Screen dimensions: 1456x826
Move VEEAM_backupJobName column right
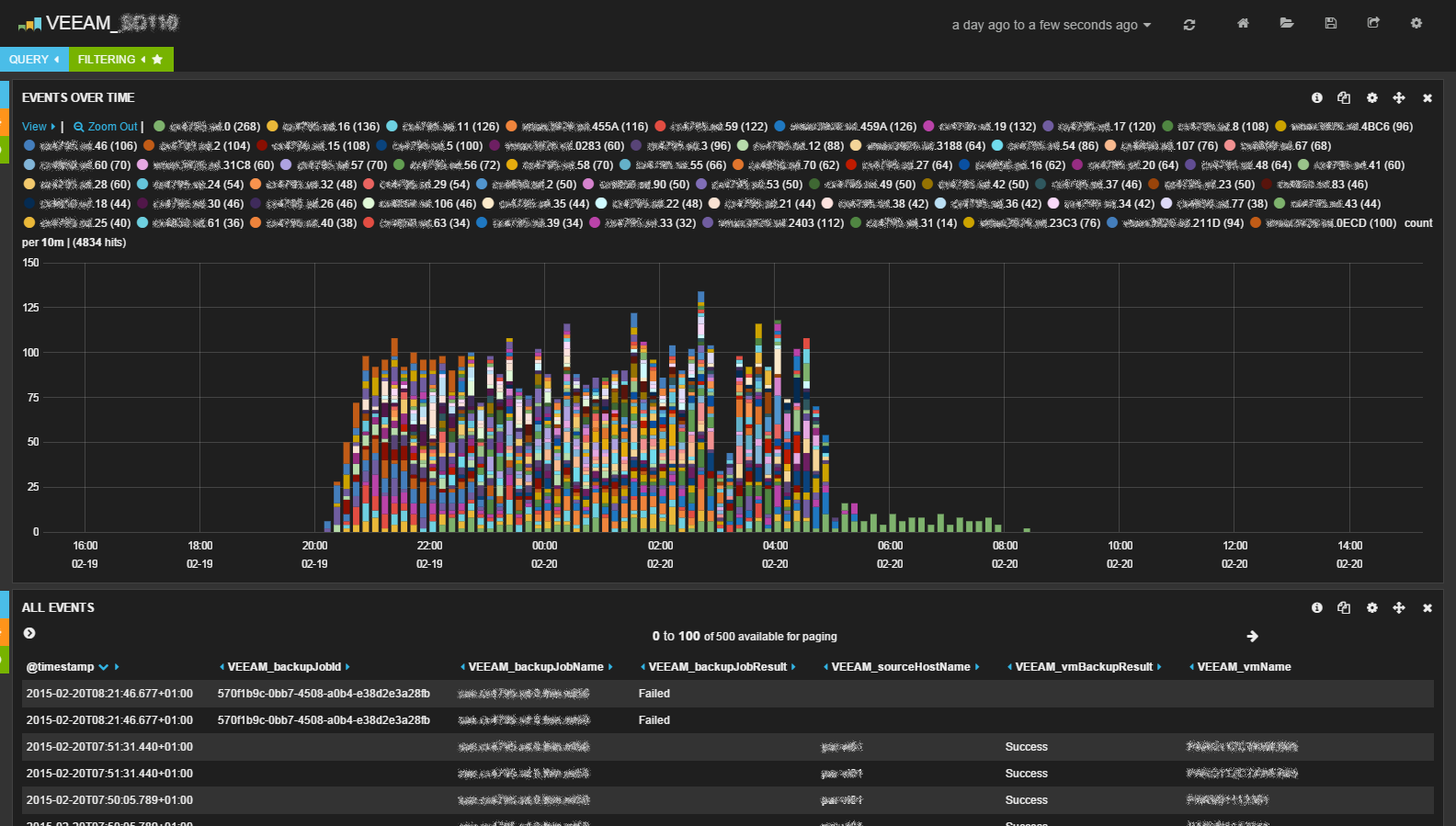(x=610, y=667)
